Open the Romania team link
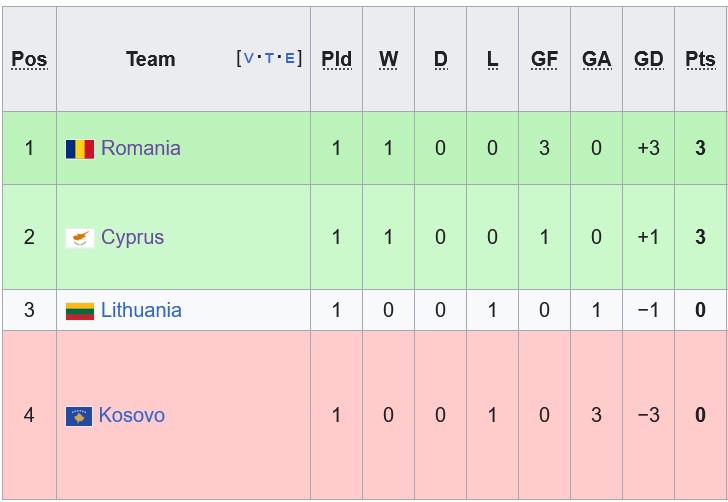 141,148
